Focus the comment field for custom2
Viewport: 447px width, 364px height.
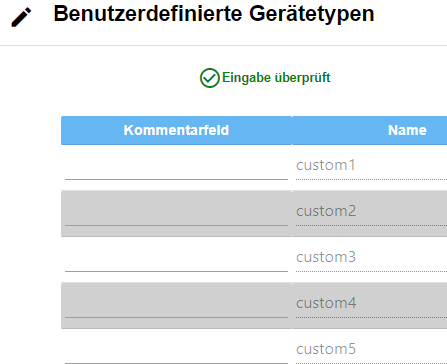coord(176,212)
